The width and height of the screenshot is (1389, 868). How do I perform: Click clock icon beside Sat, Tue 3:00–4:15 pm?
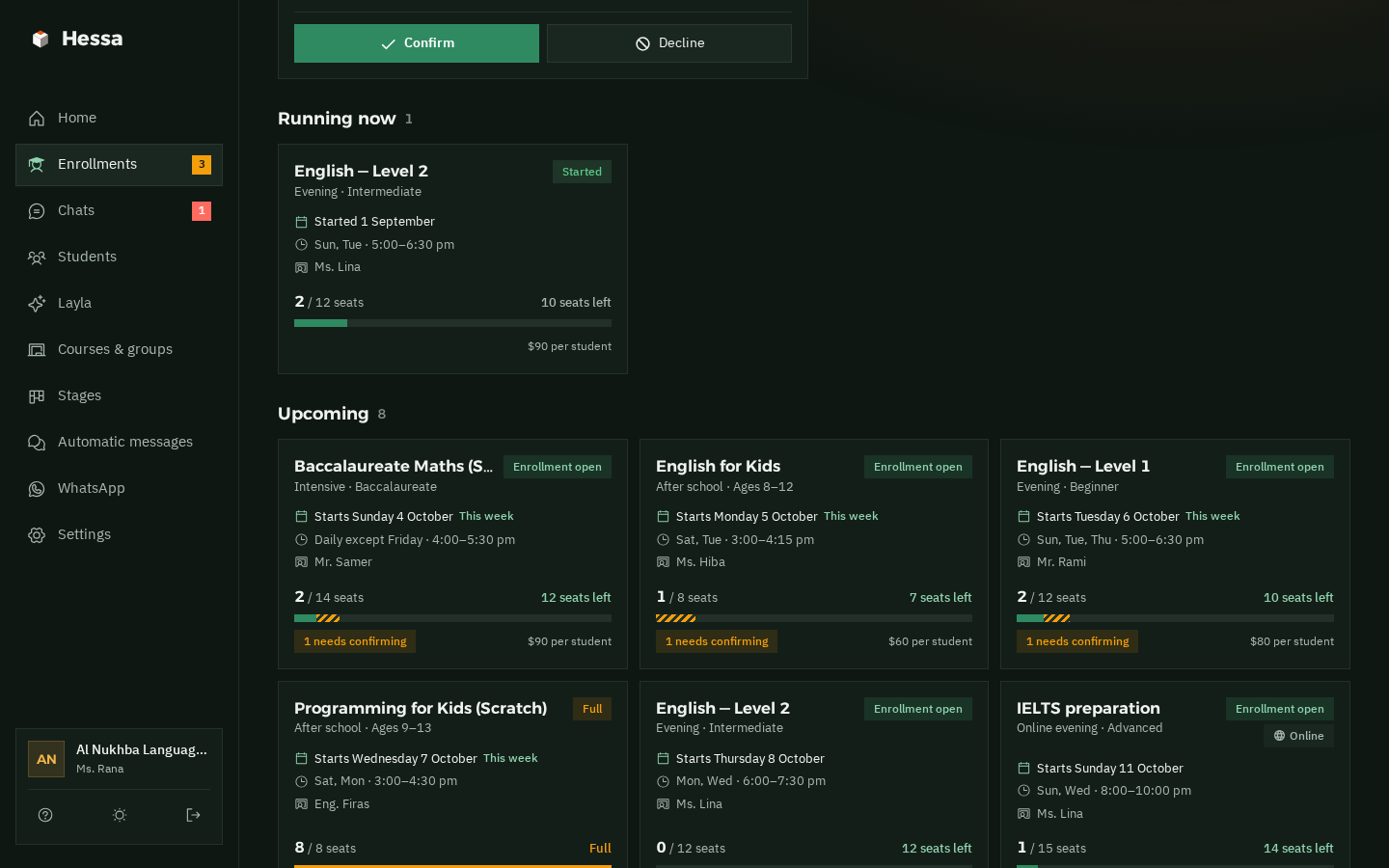tap(663, 540)
